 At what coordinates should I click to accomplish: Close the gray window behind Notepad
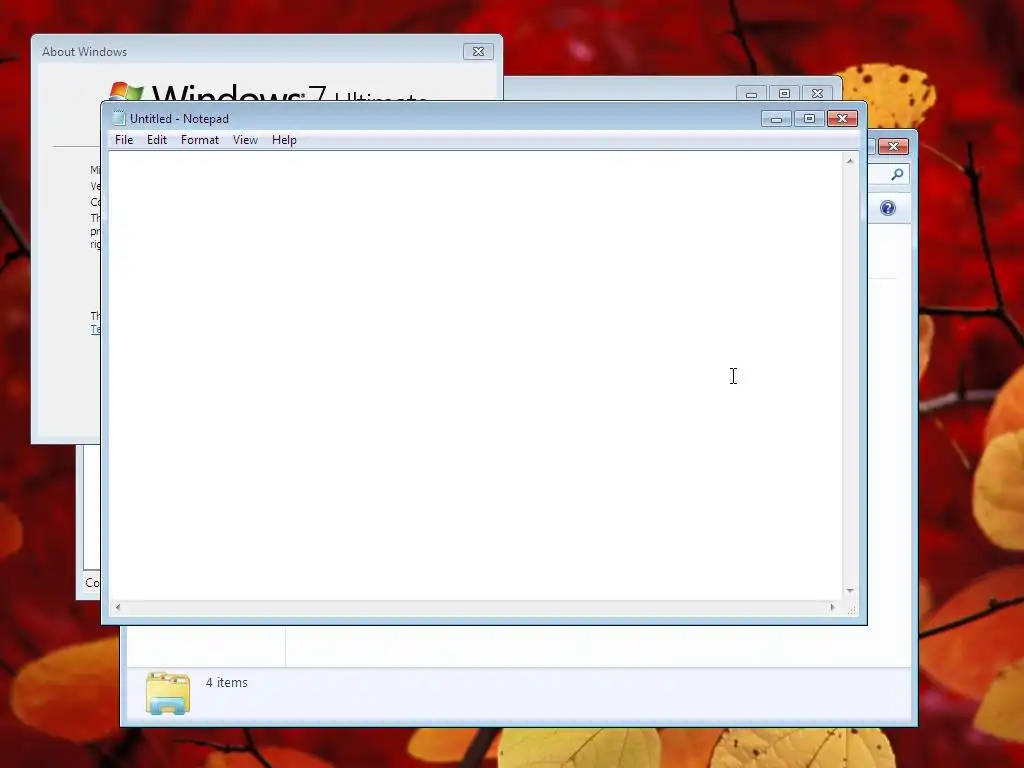817,94
